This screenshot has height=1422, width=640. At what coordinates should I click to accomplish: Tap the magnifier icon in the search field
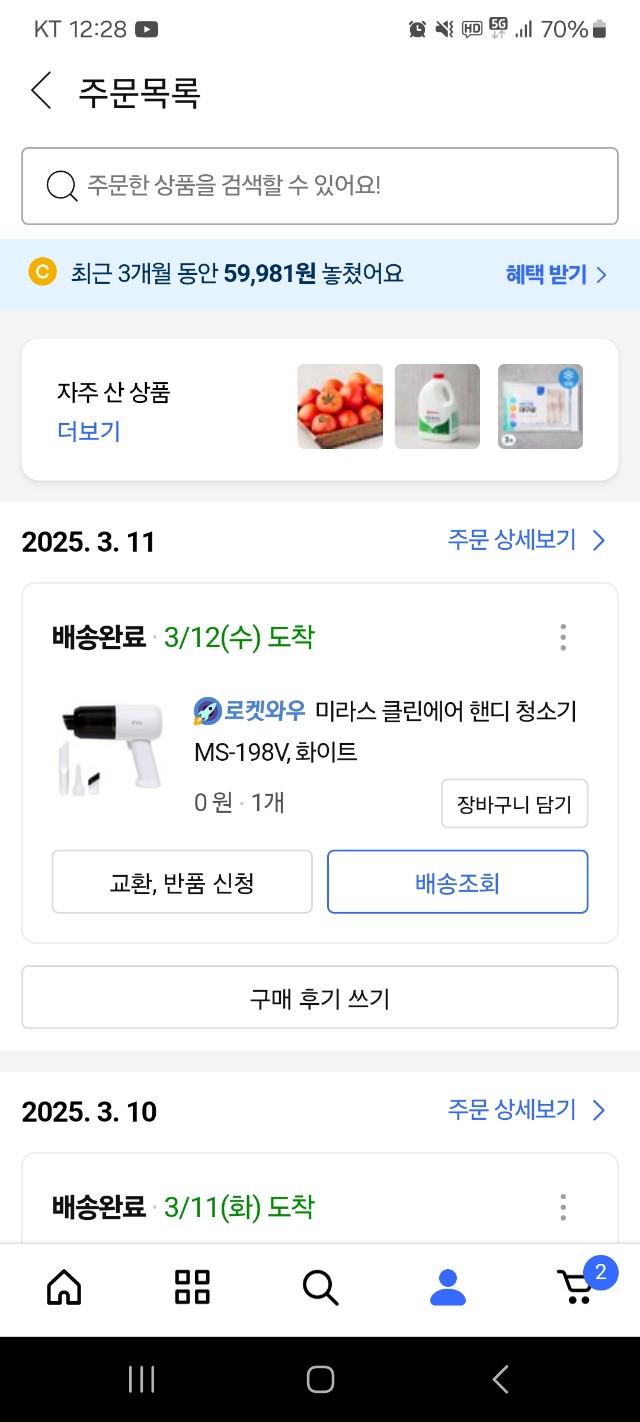click(x=62, y=186)
